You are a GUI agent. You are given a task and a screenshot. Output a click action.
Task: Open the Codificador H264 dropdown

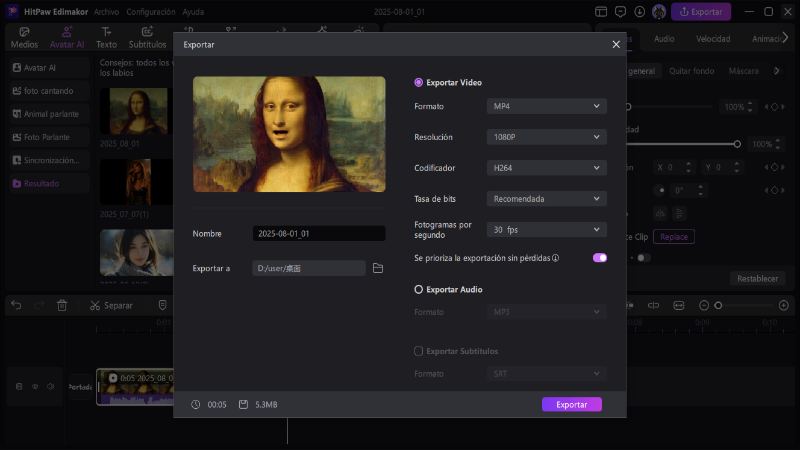(546, 168)
